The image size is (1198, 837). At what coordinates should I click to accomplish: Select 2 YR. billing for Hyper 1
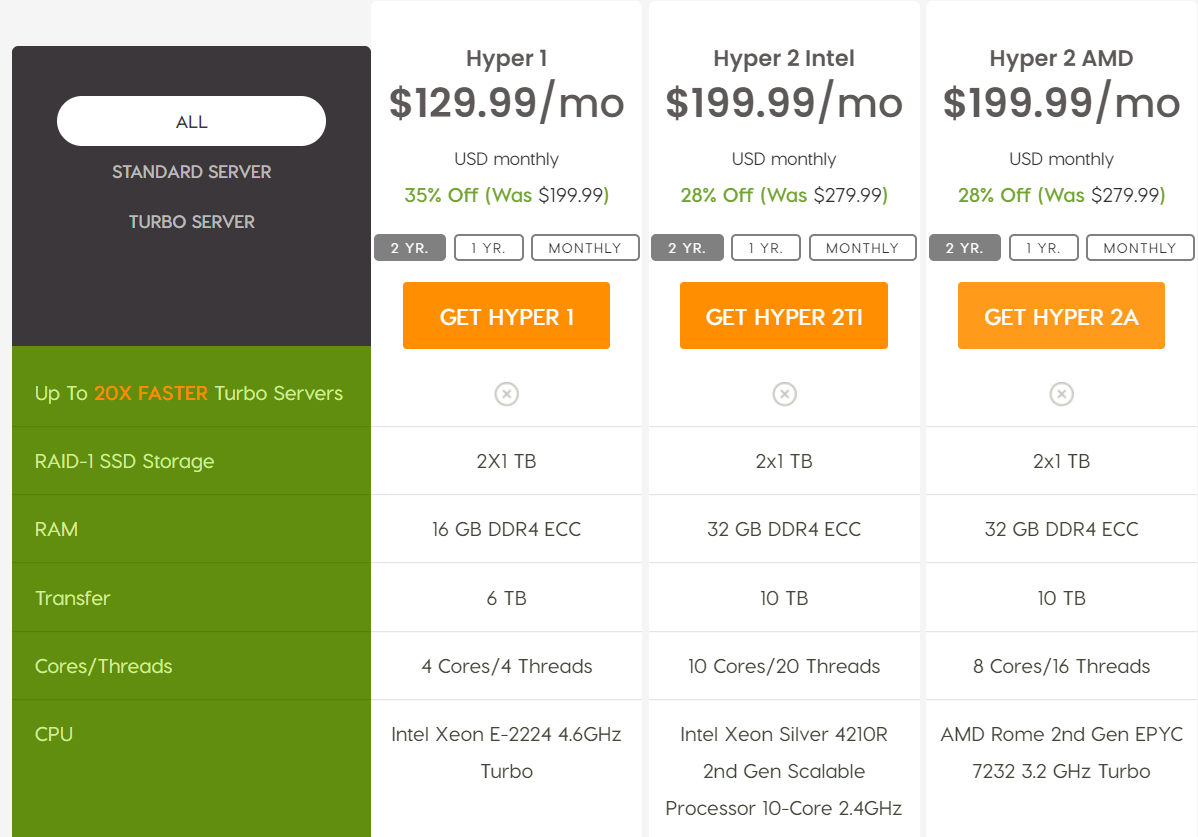410,248
